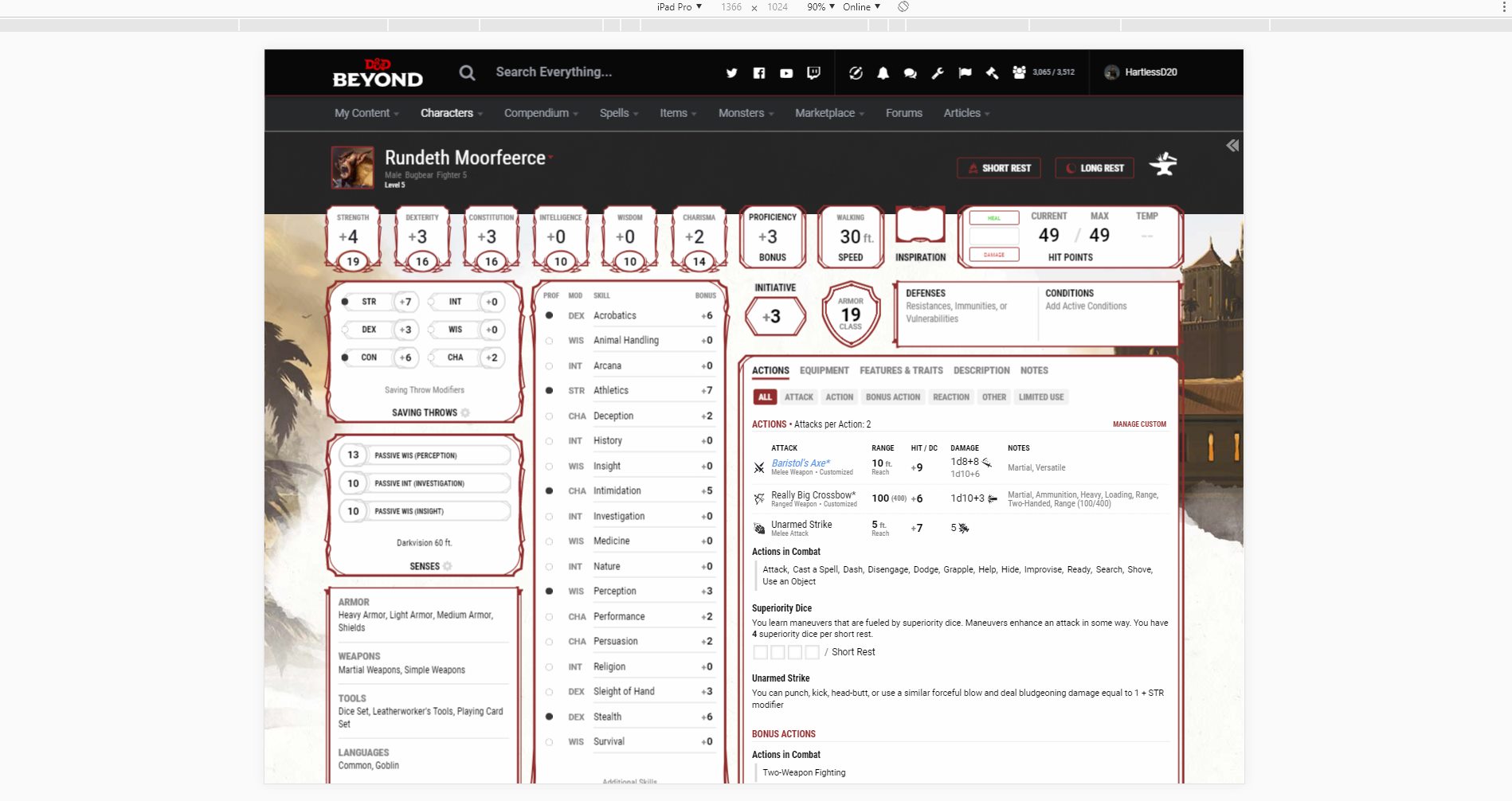Click the anvil builder icon beside Long Rest

pos(1163,163)
